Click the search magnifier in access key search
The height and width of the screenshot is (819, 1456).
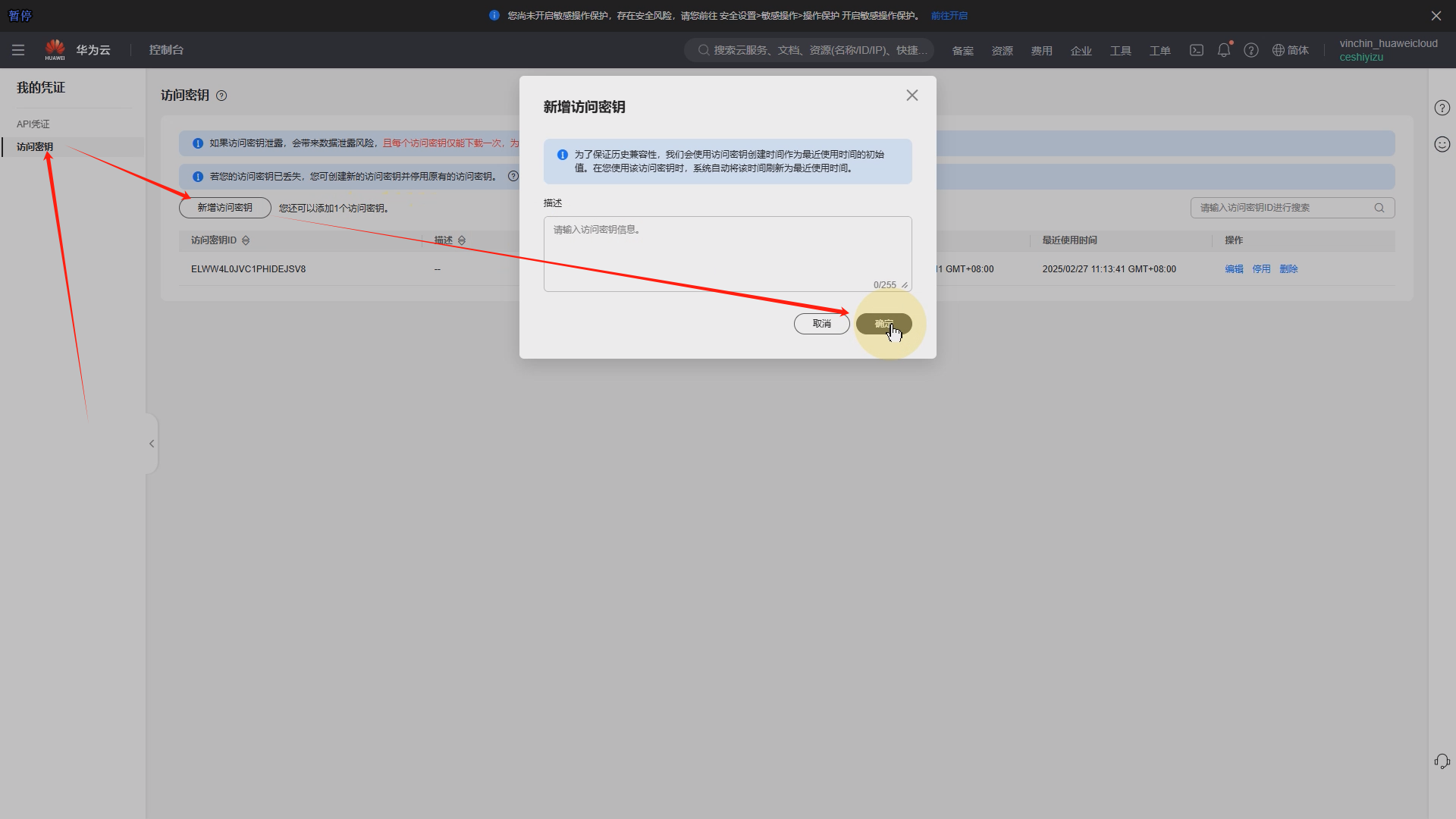tap(1379, 208)
